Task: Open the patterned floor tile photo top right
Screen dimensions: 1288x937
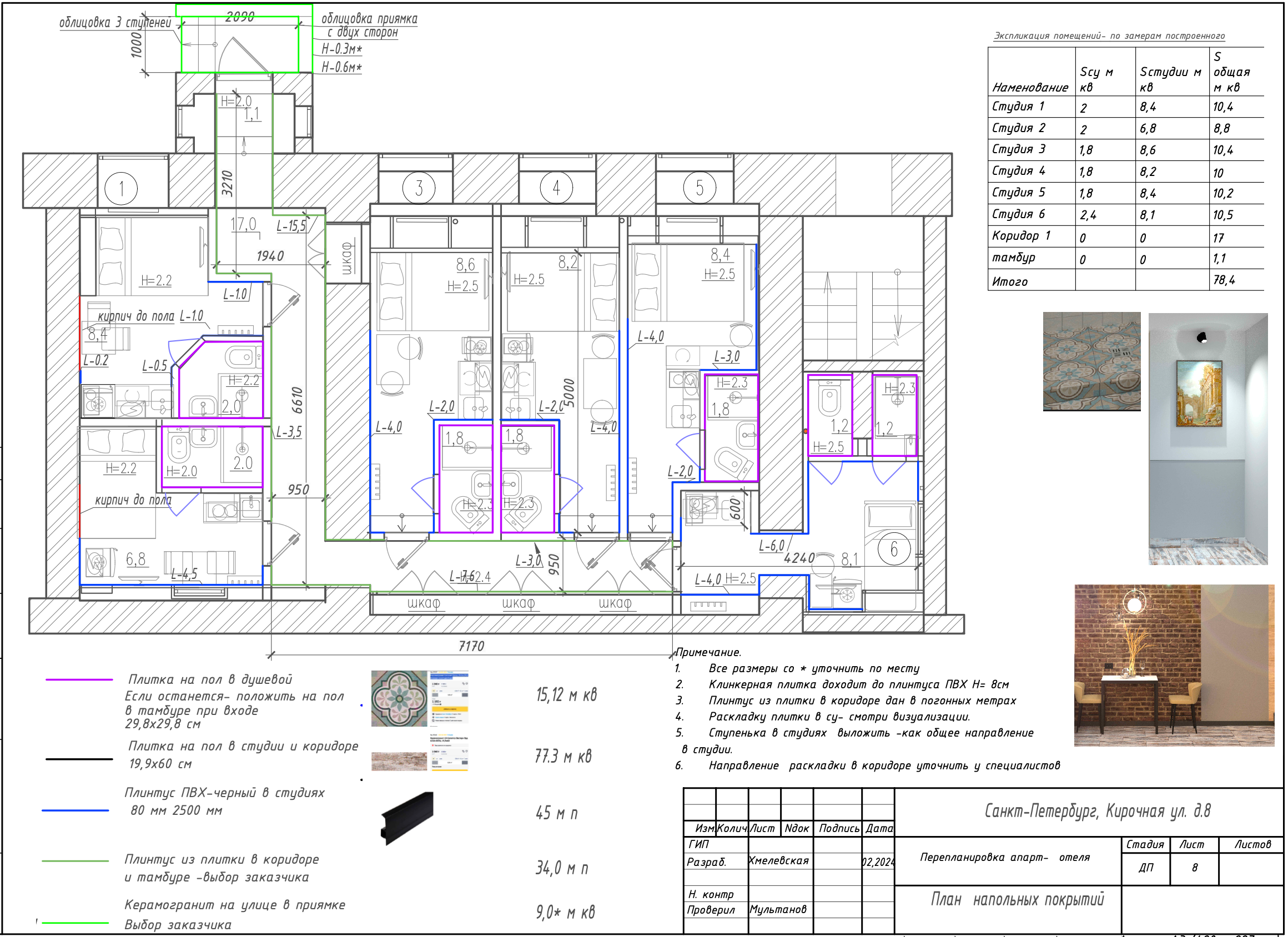Action: [1091, 361]
